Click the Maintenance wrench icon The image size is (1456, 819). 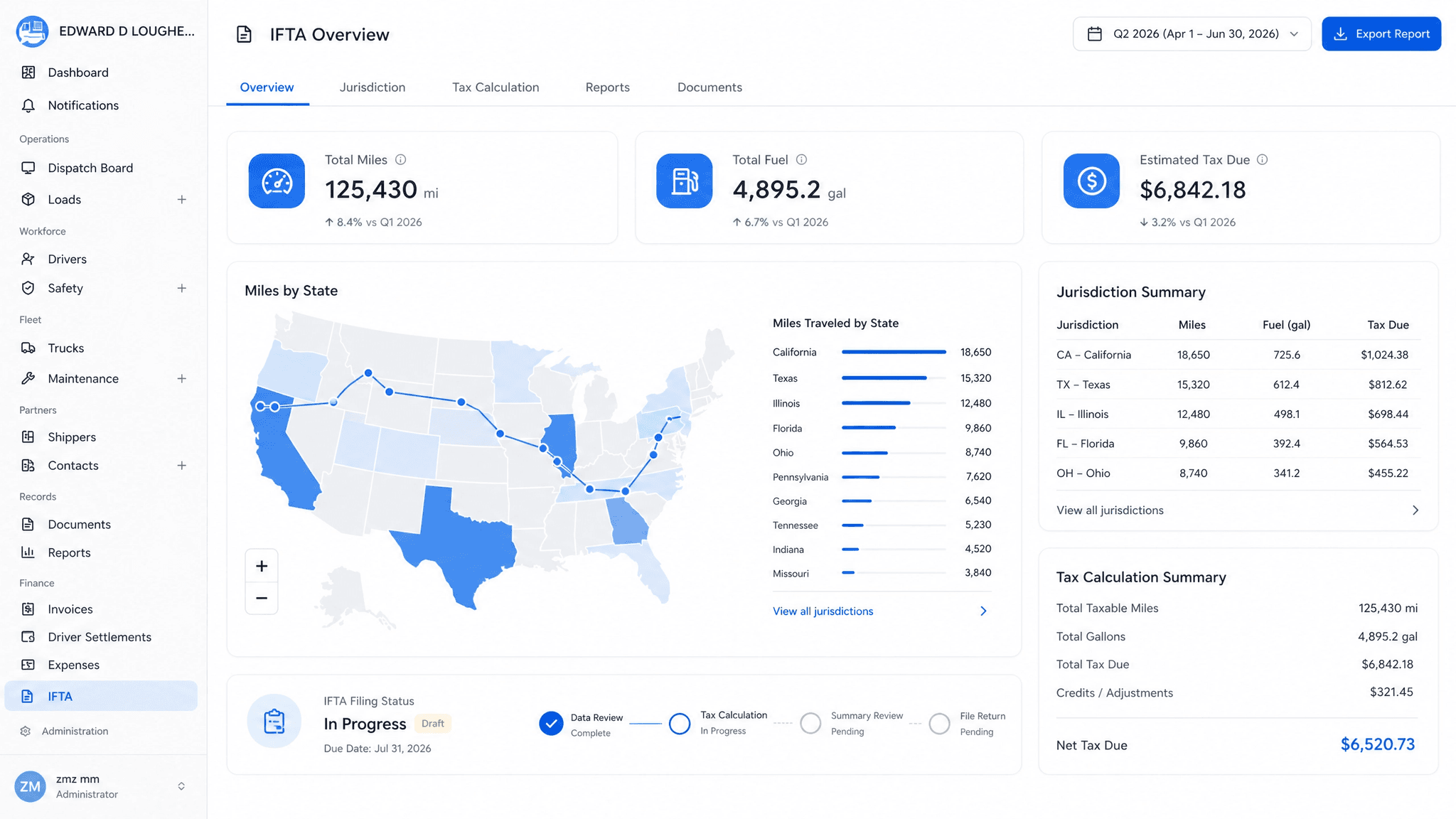pyautogui.click(x=28, y=378)
